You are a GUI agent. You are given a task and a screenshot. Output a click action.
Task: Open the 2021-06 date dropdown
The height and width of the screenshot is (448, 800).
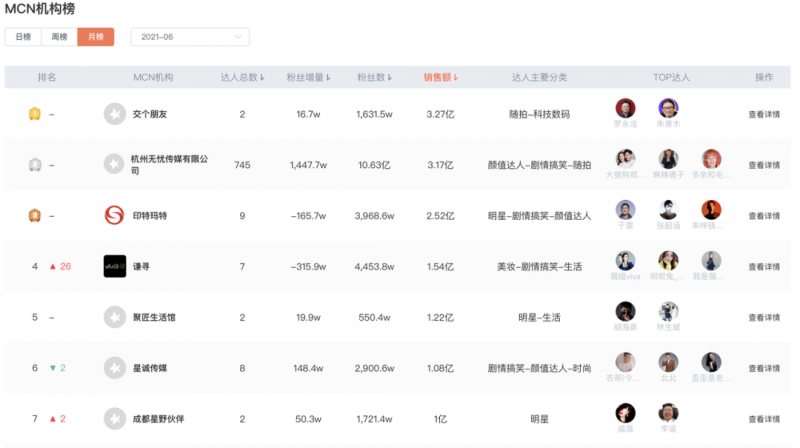190,37
